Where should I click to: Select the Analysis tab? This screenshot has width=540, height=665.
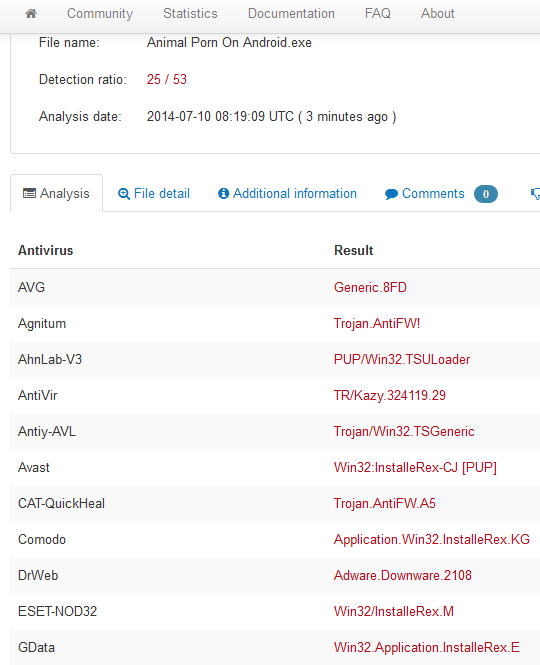[56, 193]
